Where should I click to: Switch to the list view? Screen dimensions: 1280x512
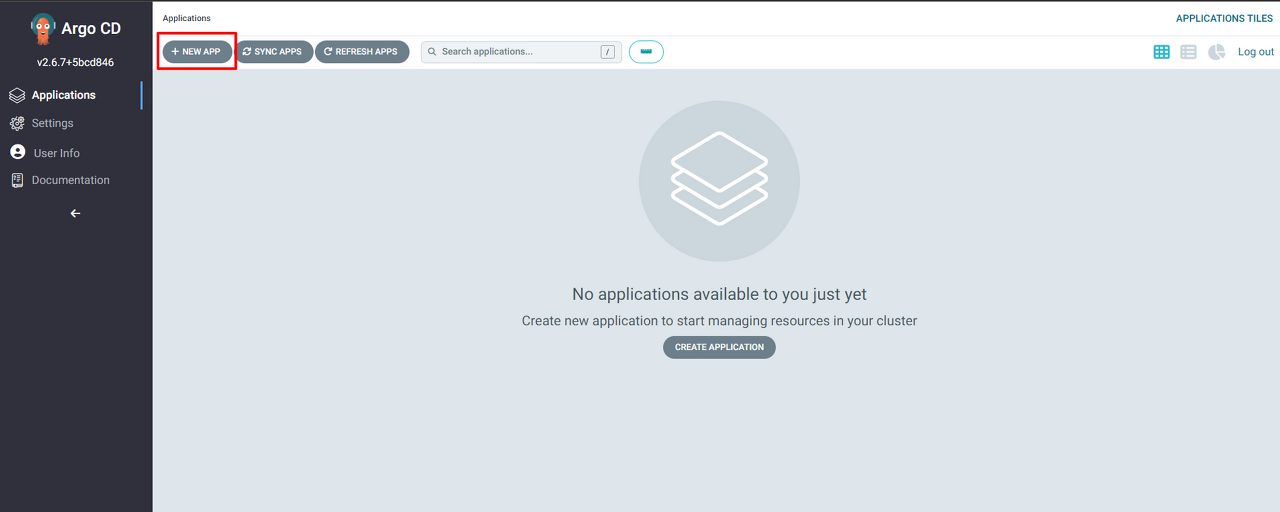1188,52
